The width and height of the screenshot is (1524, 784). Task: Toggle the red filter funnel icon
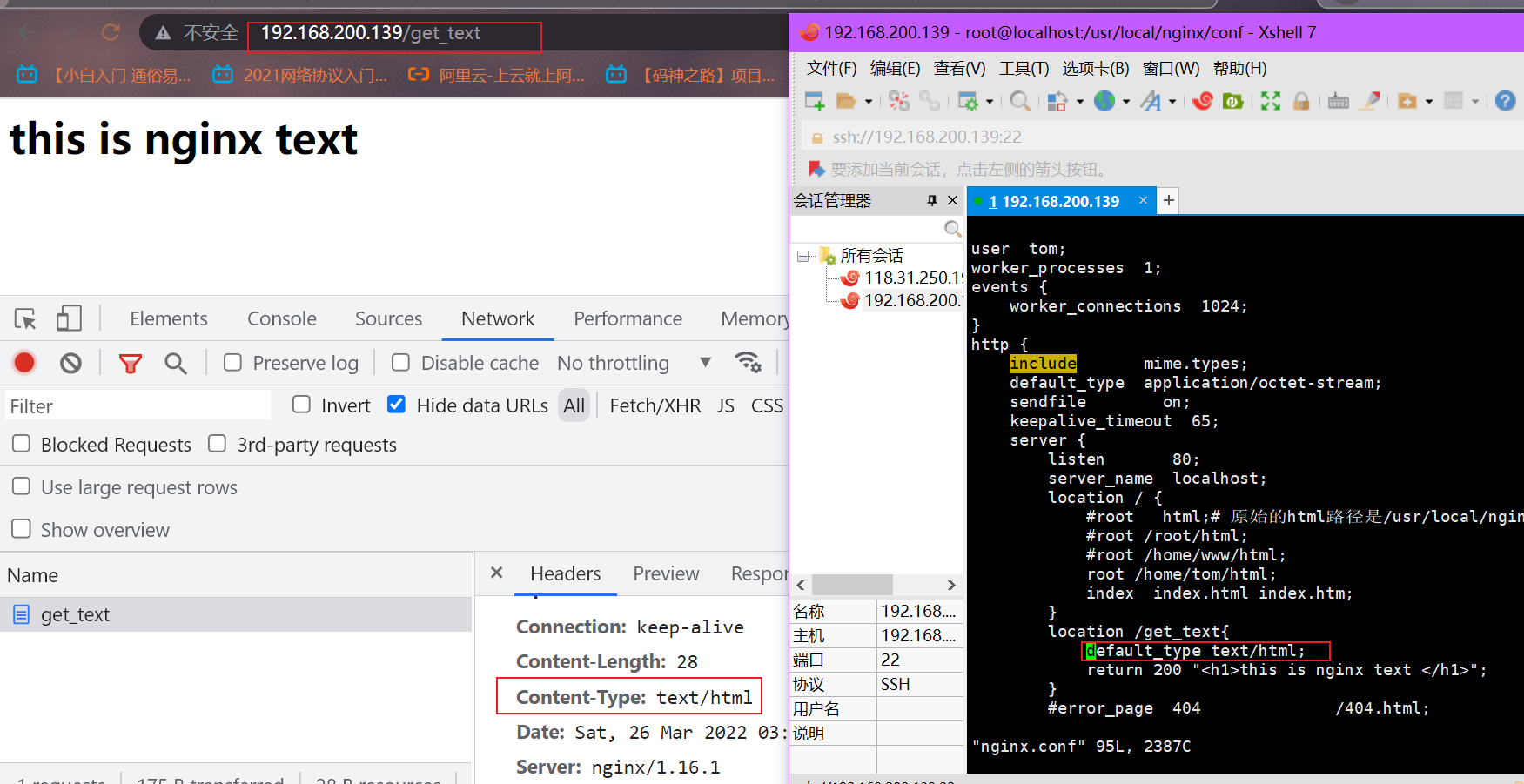pyautogui.click(x=131, y=363)
